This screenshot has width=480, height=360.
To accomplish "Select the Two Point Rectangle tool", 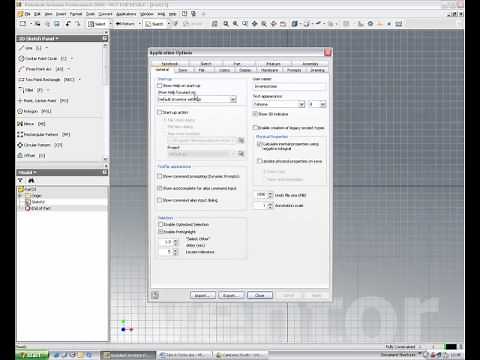I will pyautogui.click(x=46, y=80).
